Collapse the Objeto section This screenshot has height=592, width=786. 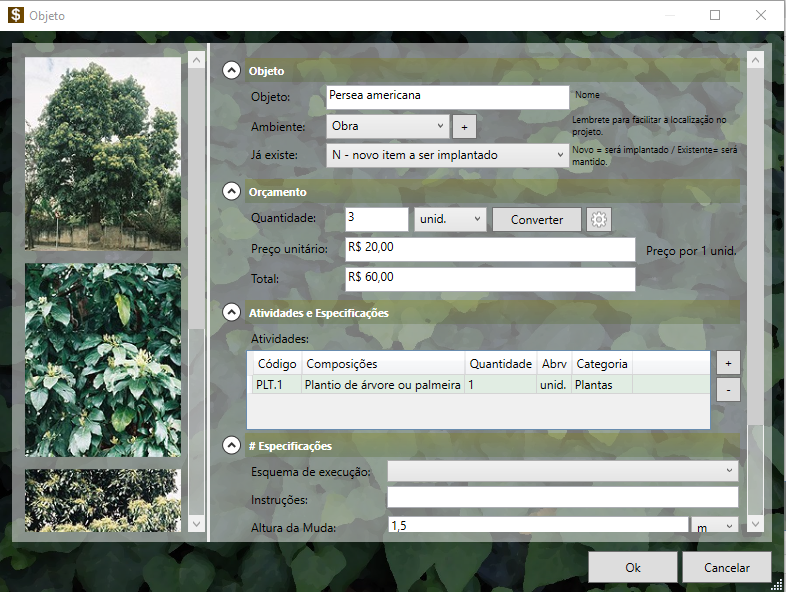point(232,71)
